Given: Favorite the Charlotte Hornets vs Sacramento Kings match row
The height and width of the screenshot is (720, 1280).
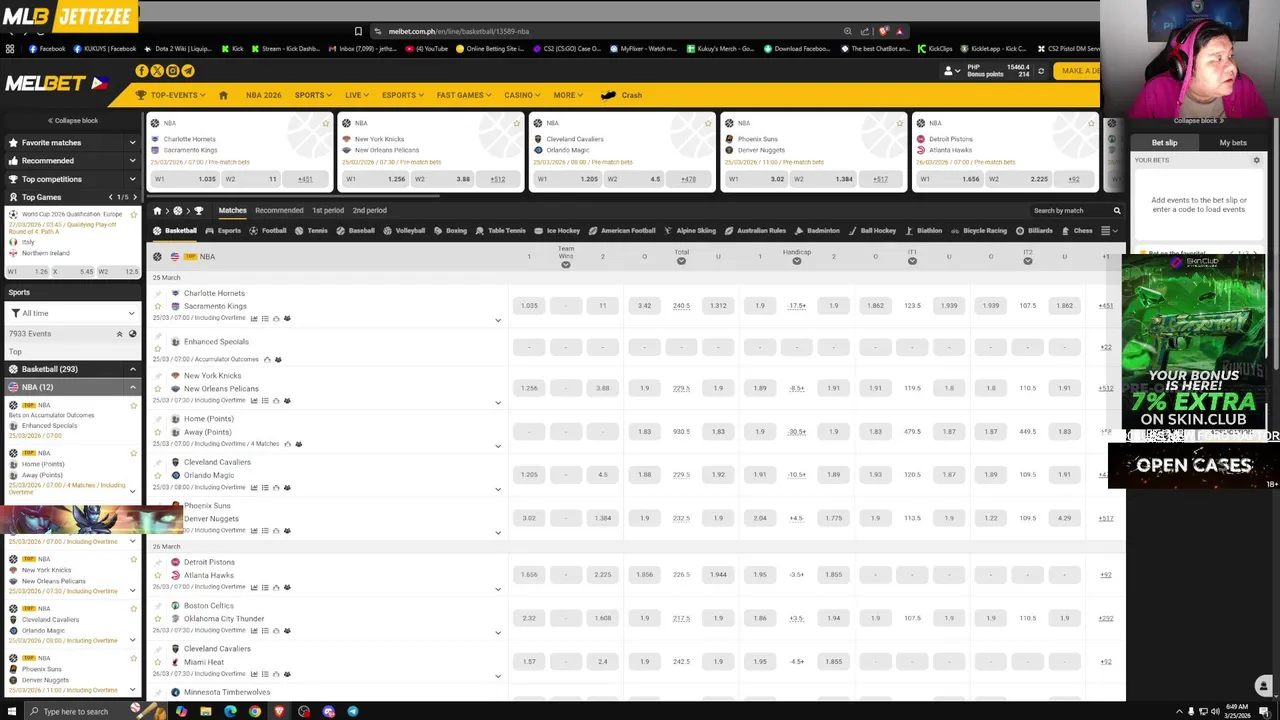Looking at the screenshot, I should 157,306.
